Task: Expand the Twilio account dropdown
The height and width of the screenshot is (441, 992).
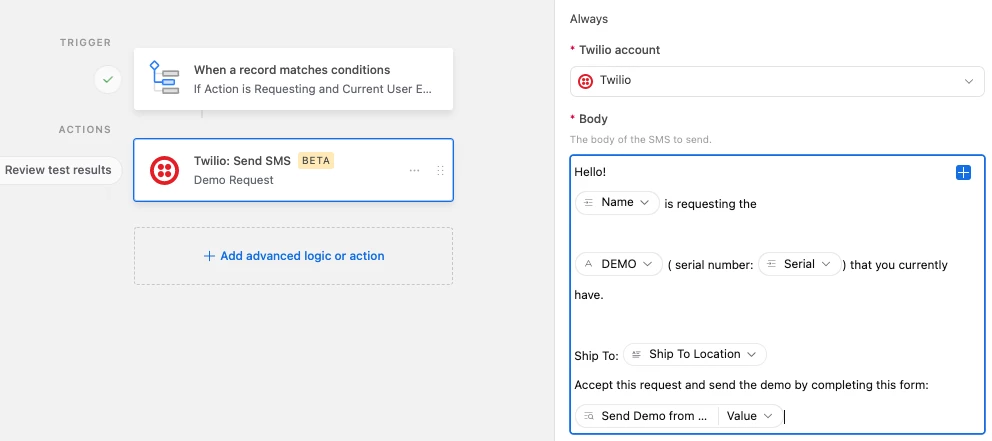Action: (x=968, y=81)
